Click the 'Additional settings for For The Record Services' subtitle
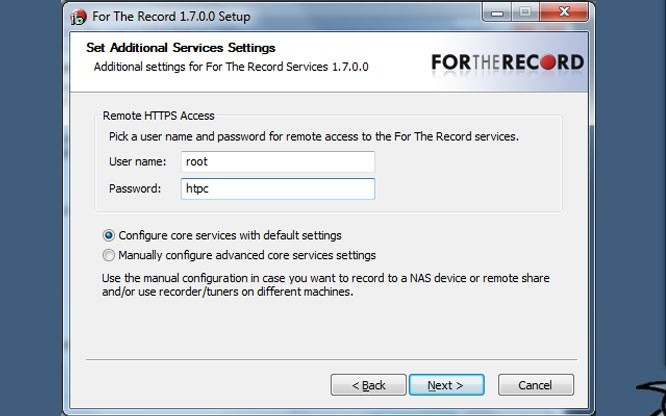The image size is (666, 416). click(x=231, y=66)
